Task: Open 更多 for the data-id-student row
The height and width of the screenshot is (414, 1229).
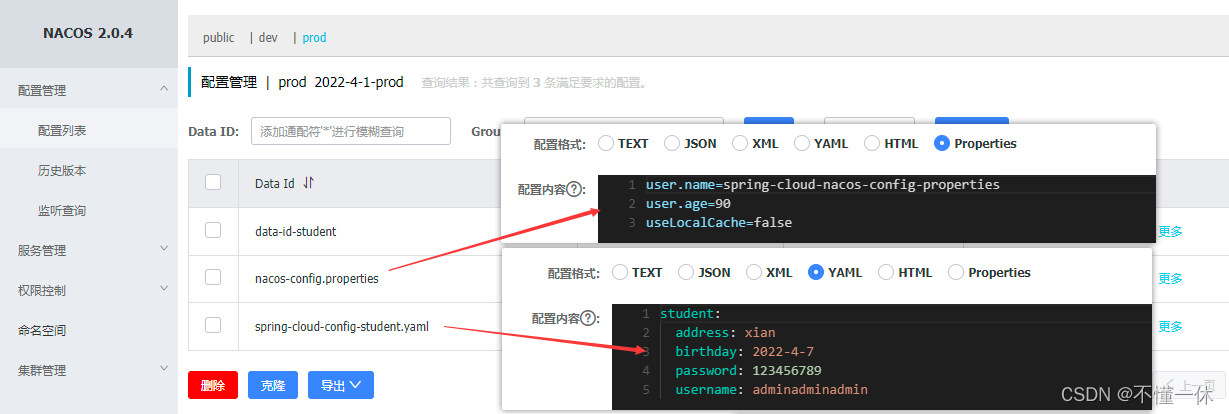Action: 1170,231
